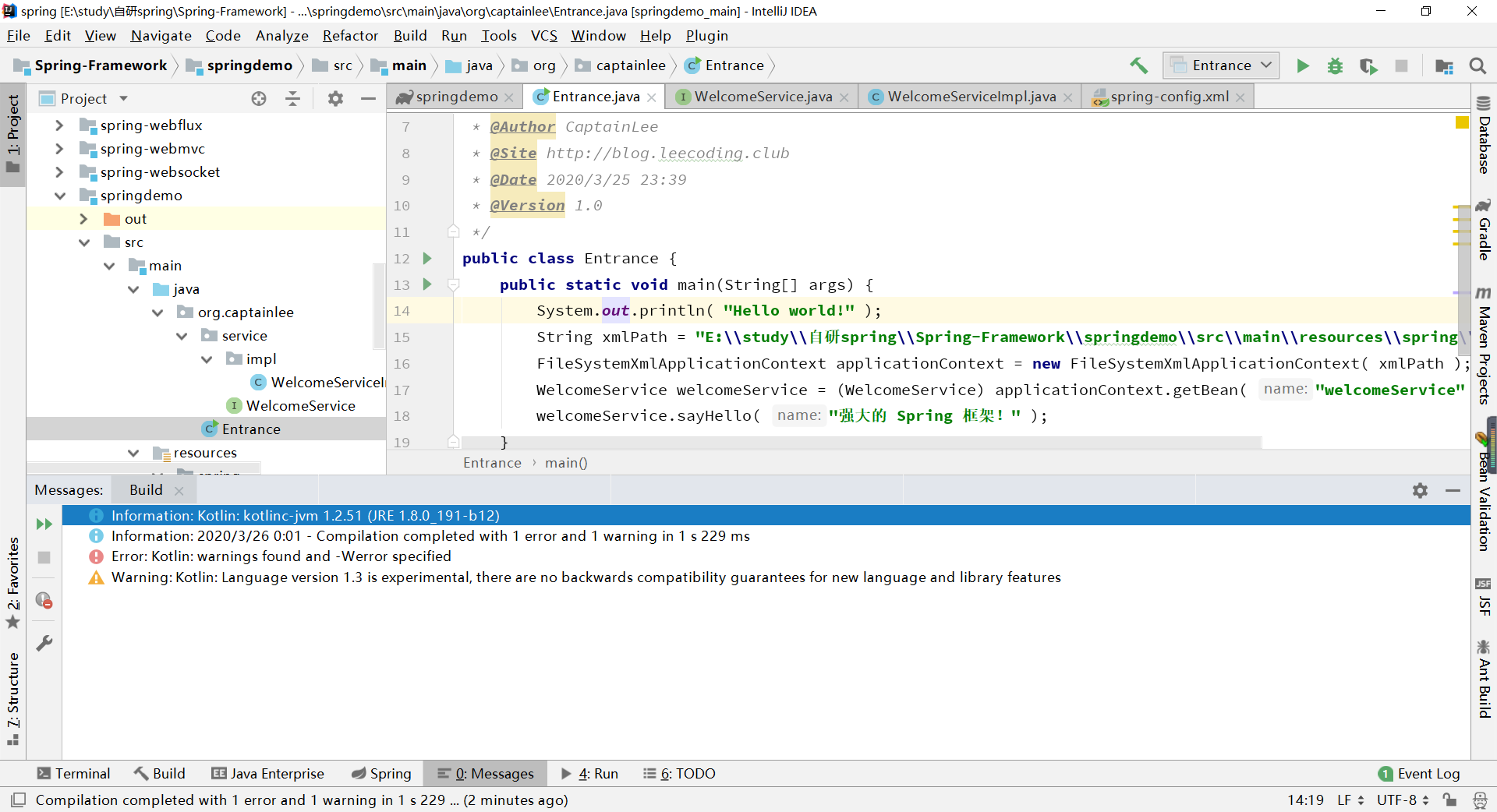The width and height of the screenshot is (1497, 812).
Task: Collapse the springdemo module
Action: pos(59,196)
